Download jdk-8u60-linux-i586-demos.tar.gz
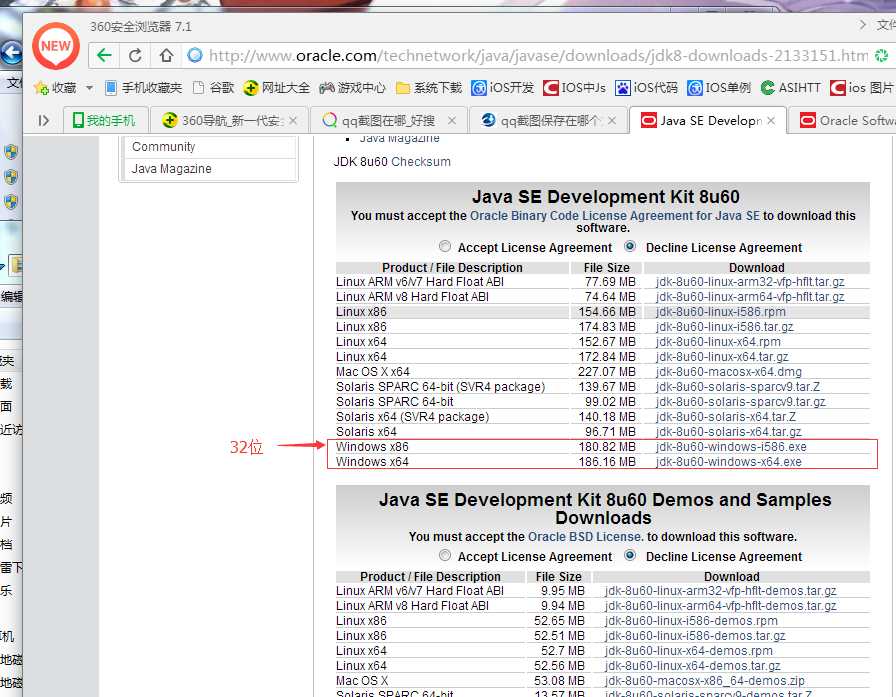This screenshot has height=697, width=896. pos(695,636)
